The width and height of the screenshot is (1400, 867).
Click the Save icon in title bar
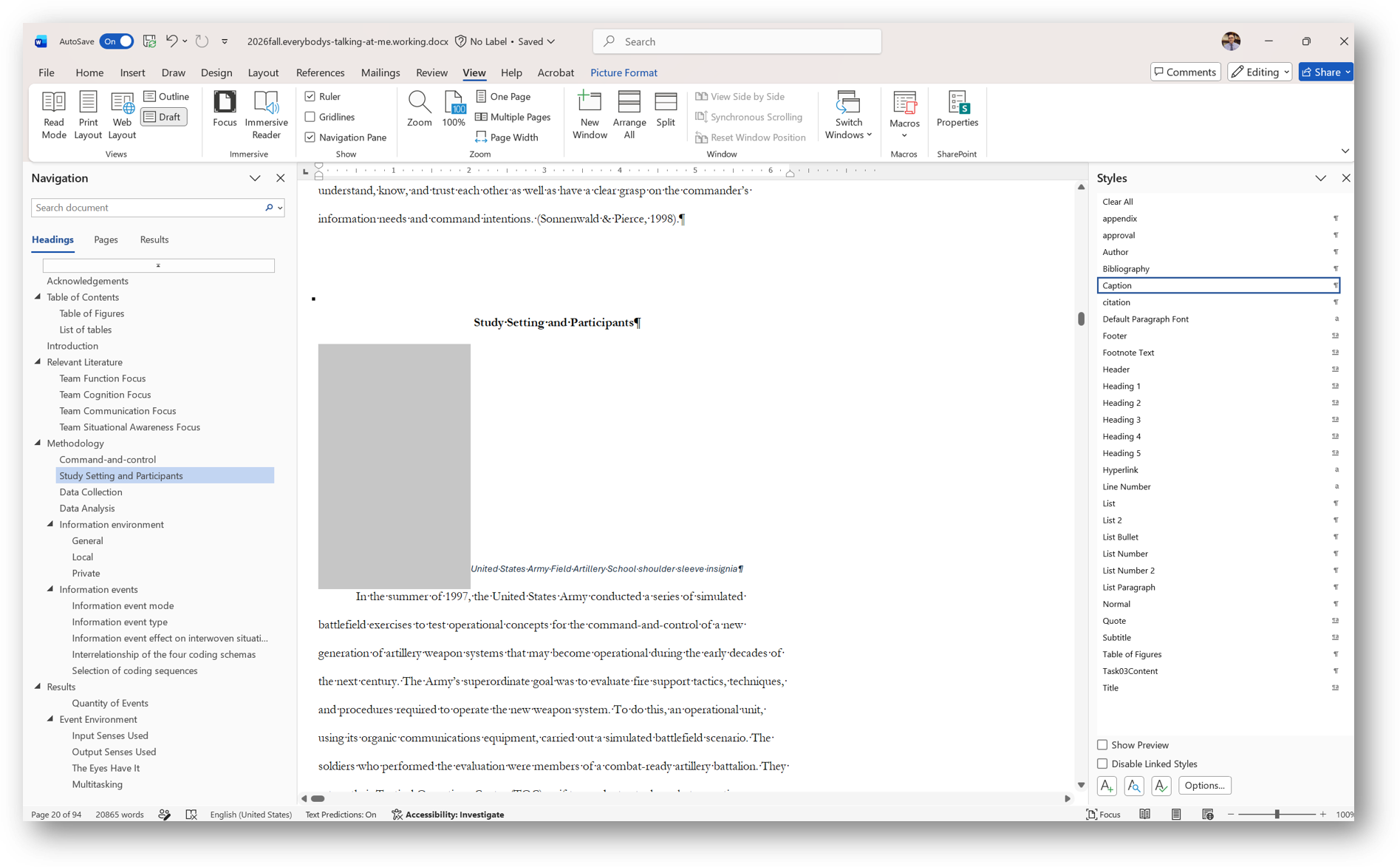click(x=149, y=41)
